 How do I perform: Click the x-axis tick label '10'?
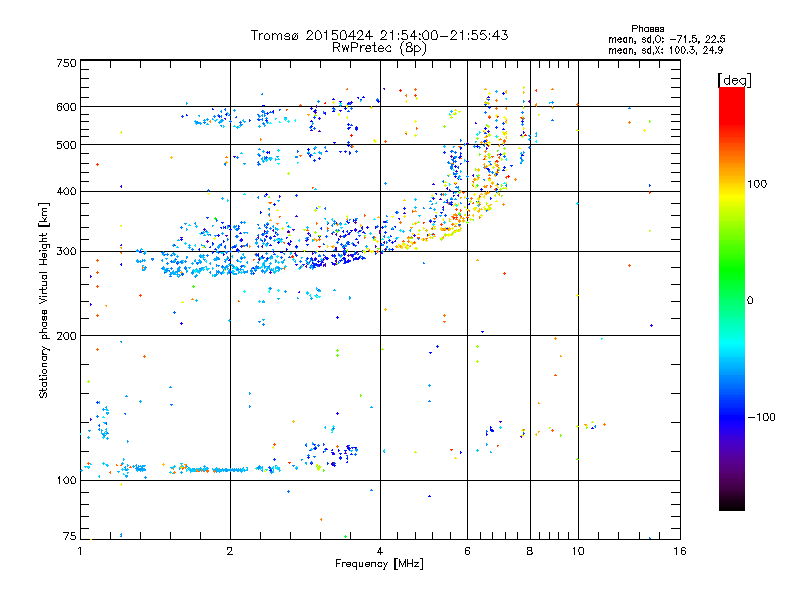click(578, 551)
